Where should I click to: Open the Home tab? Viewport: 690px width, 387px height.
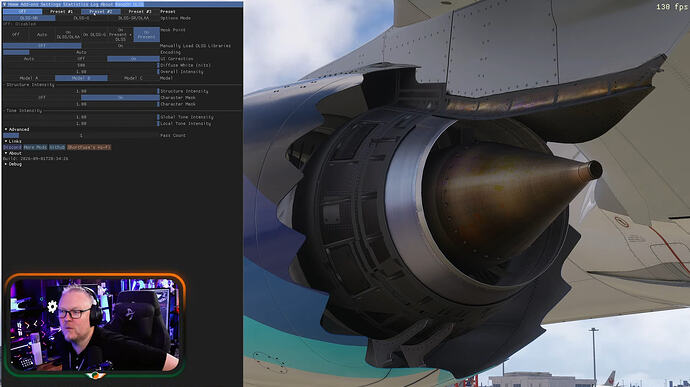click(13, 4)
